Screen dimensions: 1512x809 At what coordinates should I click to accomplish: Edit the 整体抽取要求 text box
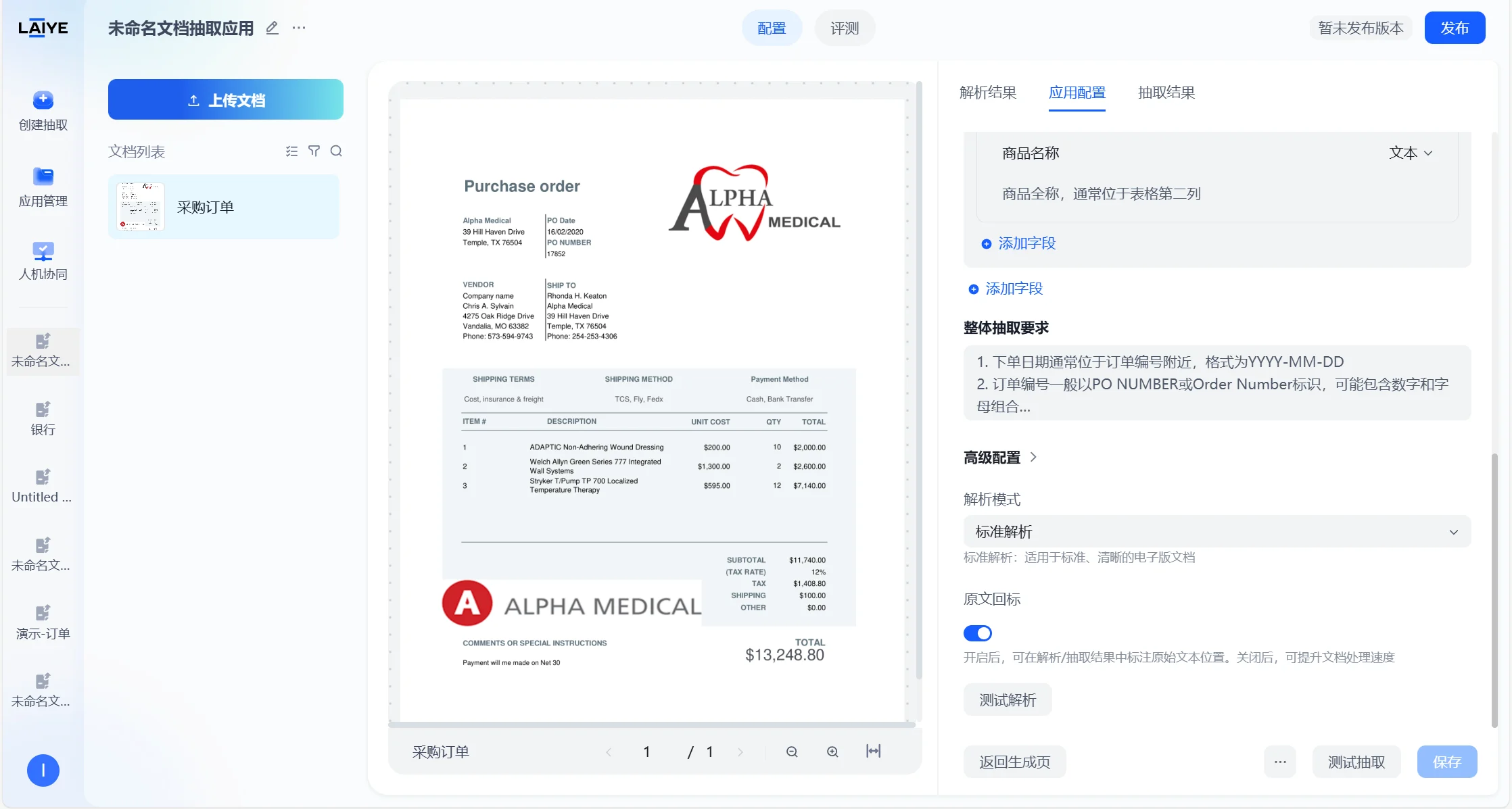click(1217, 383)
